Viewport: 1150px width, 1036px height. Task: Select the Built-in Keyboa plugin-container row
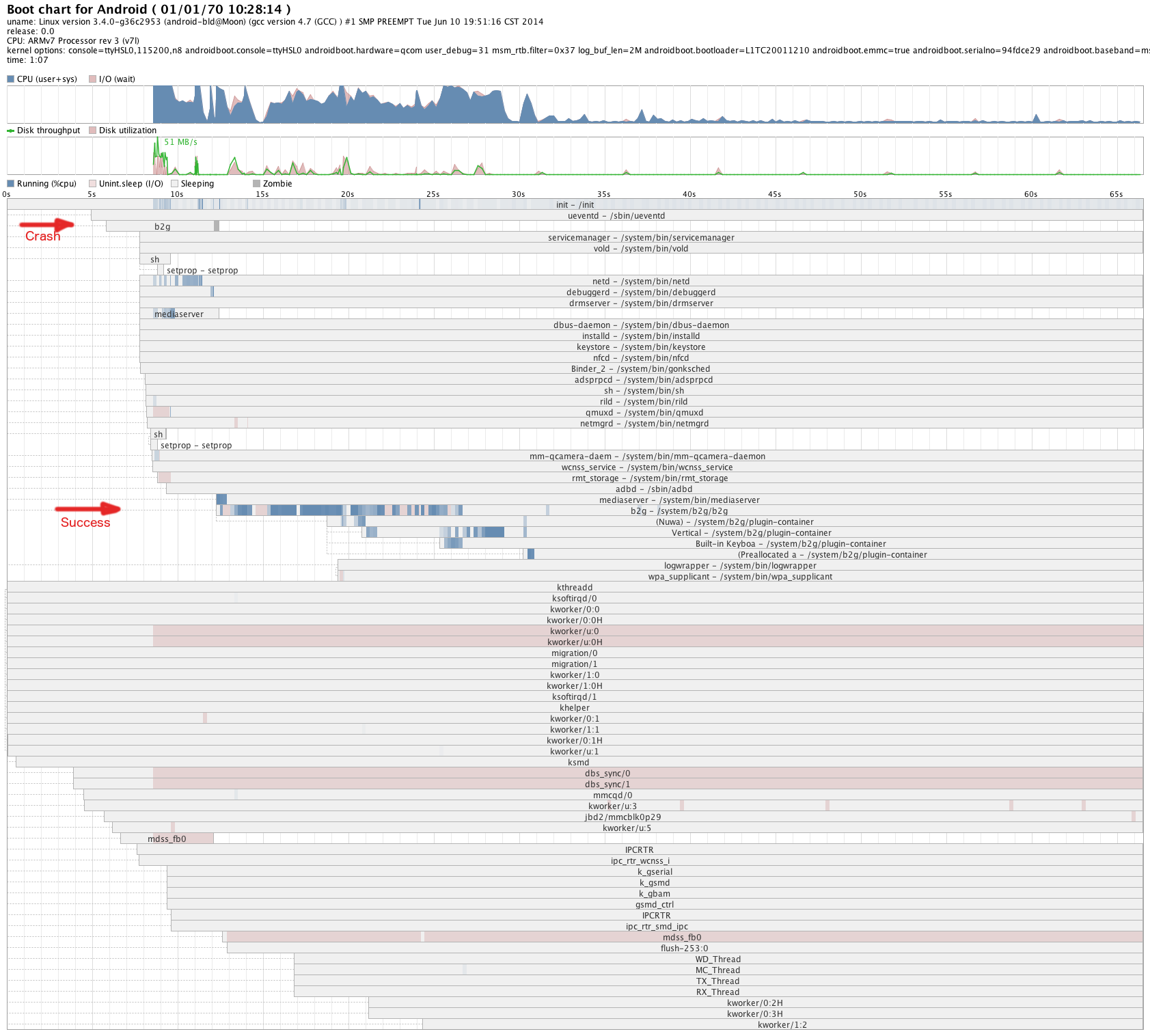tap(791, 543)
